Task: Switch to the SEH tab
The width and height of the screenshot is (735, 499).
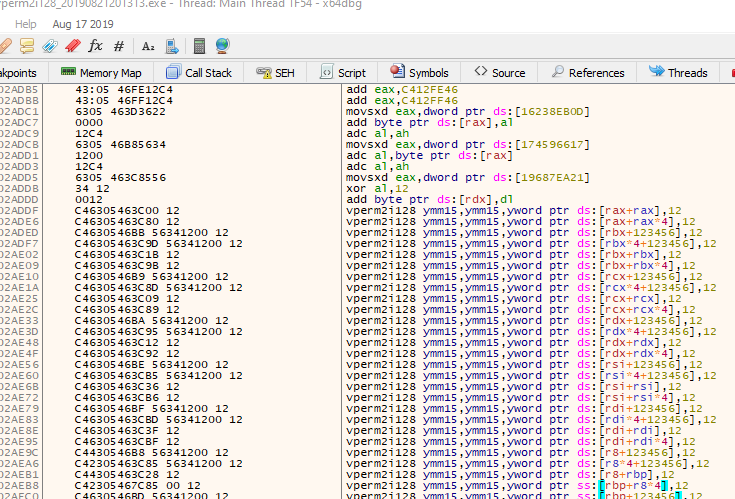Action: click(275, 73)
